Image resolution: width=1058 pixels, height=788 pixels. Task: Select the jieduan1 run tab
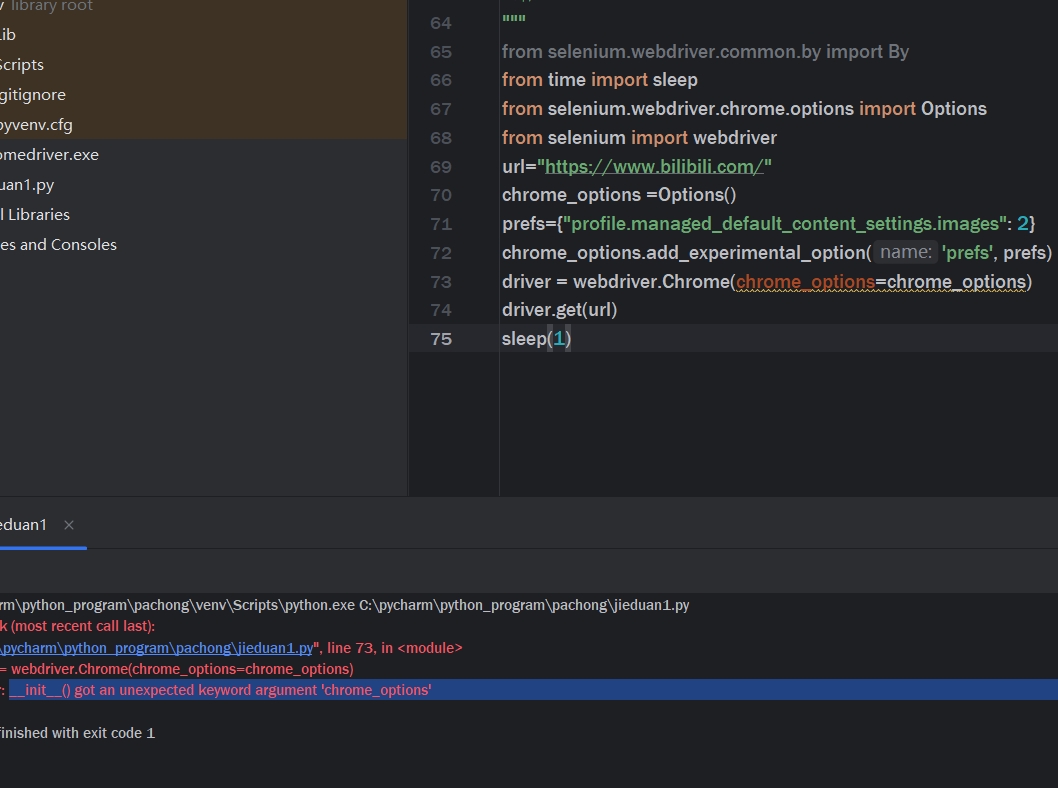[x=24, y=525]
